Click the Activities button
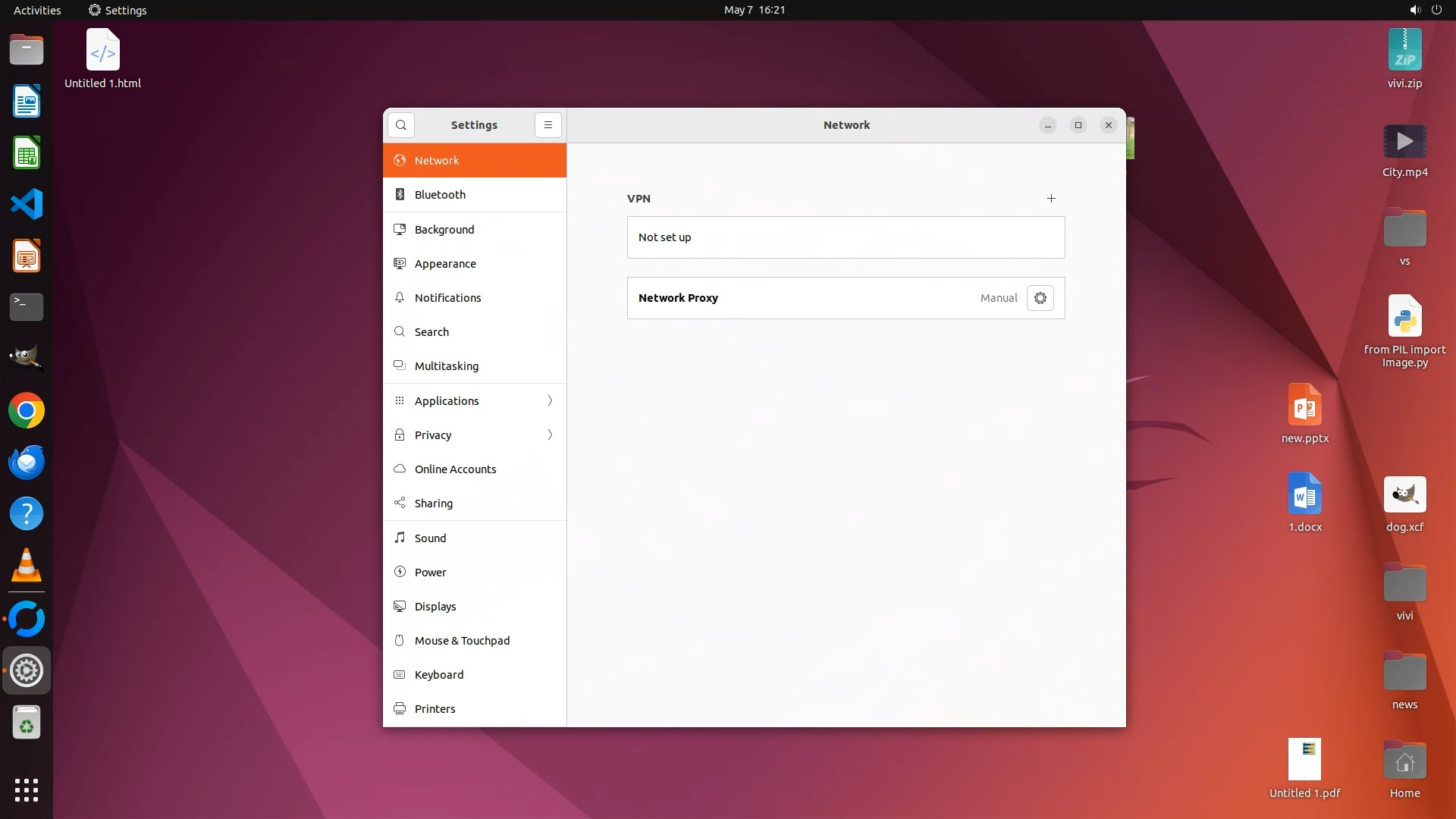 point(37,10)
